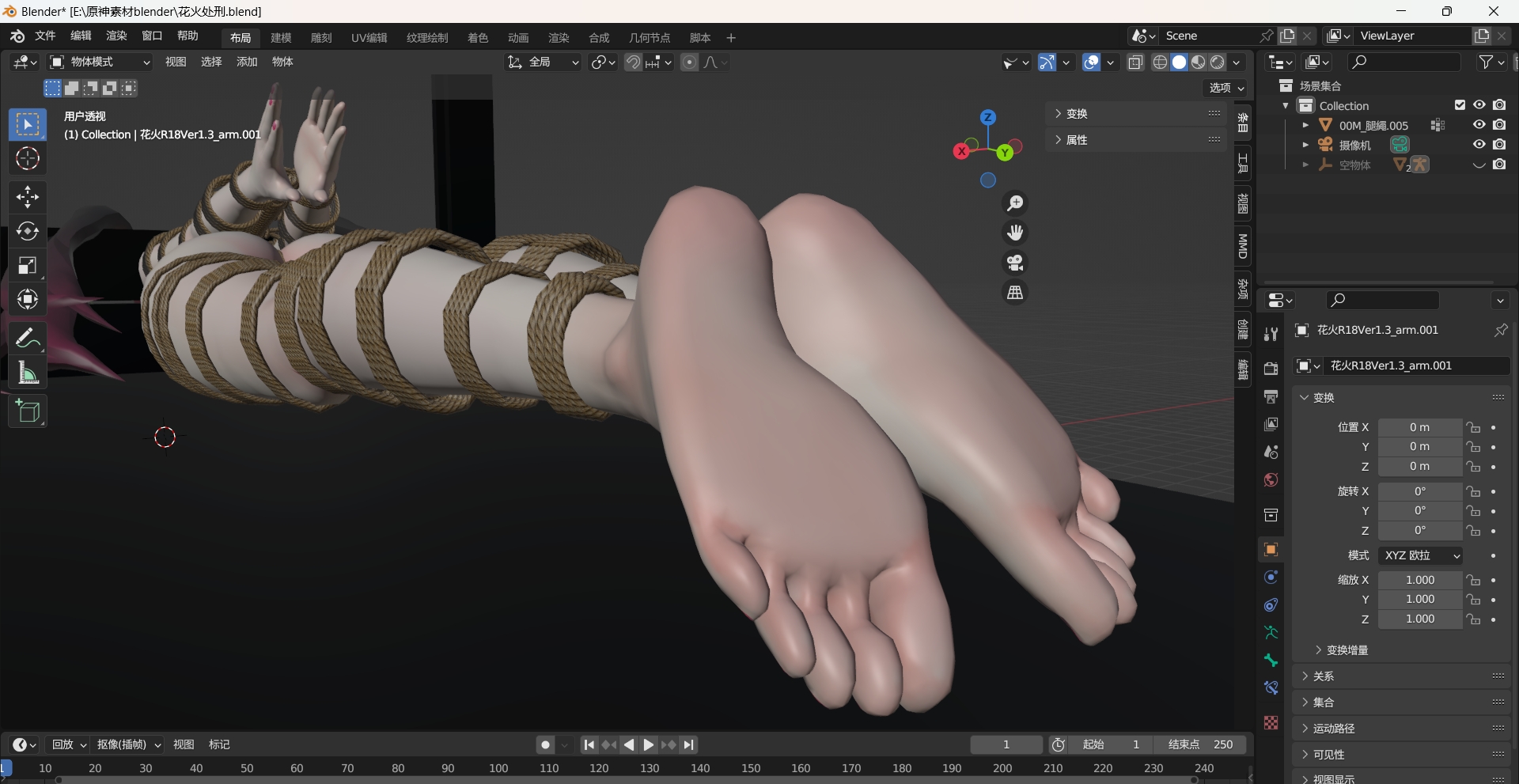Screen dimensions: 1519x784
Task: Click the current frame number field
Action: pyautogui.click(x=1006, y=745)
